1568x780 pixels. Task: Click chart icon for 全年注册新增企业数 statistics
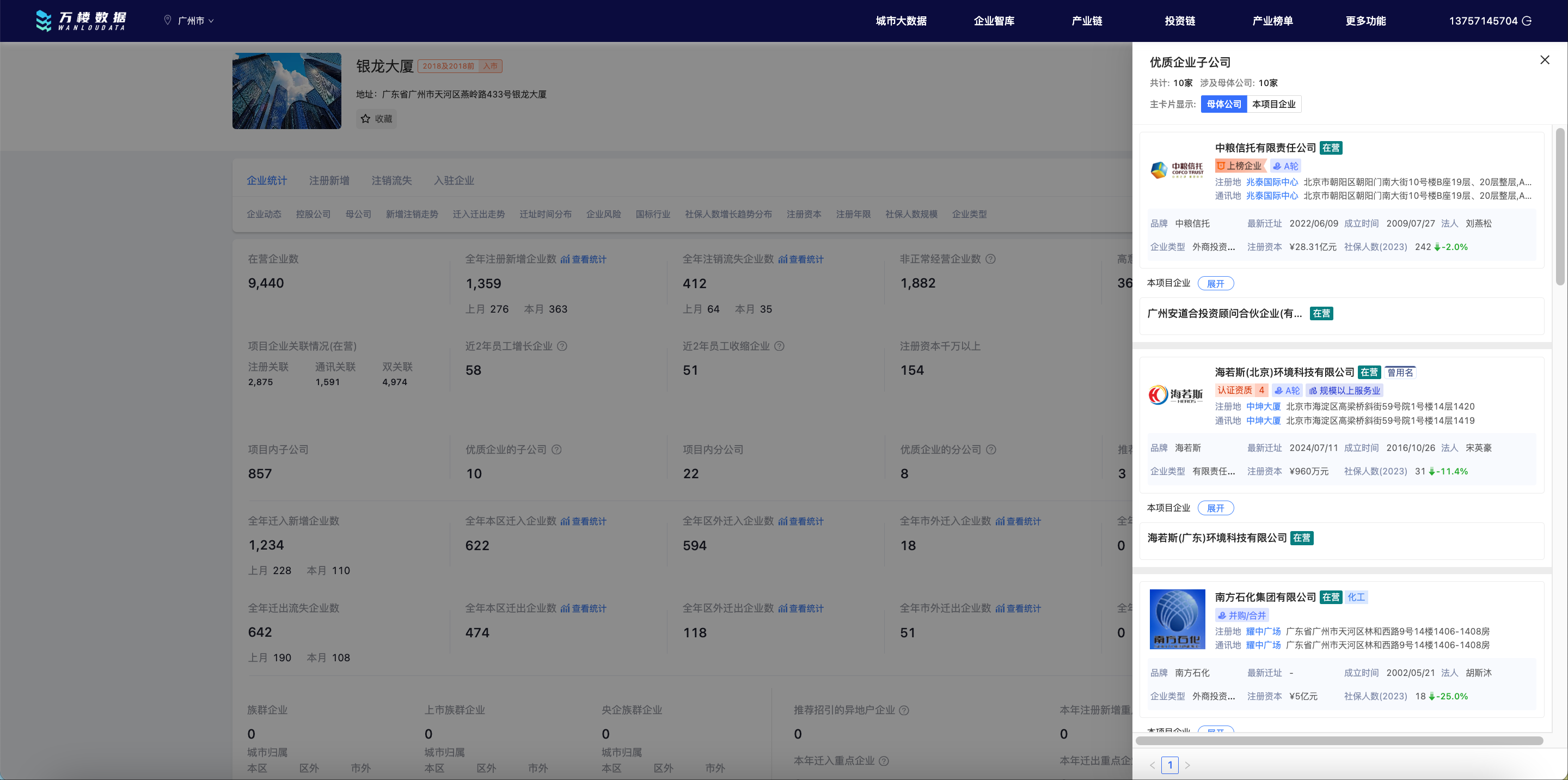click(x=565, y=259)
